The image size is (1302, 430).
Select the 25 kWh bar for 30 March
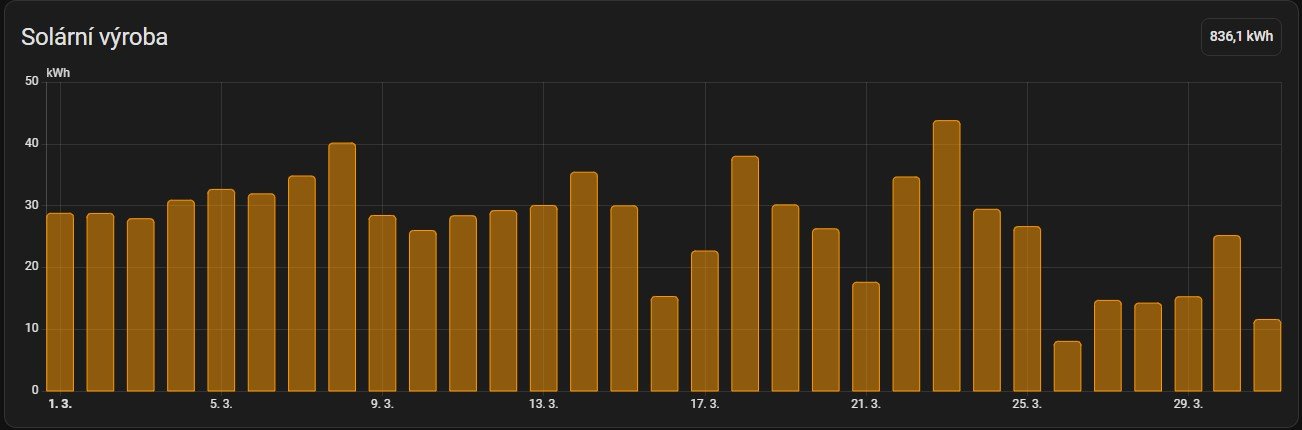[x=1228, y=313]
